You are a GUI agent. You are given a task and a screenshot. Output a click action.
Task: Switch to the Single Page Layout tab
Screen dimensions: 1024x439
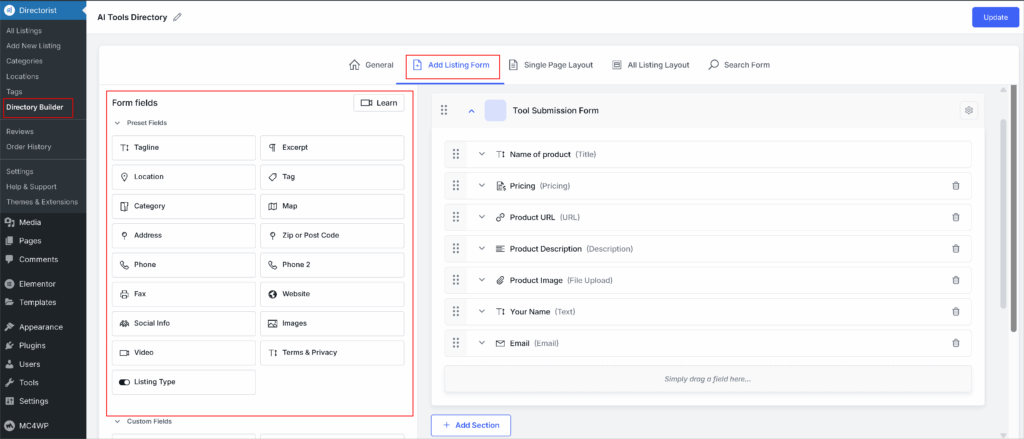[550, 65]
